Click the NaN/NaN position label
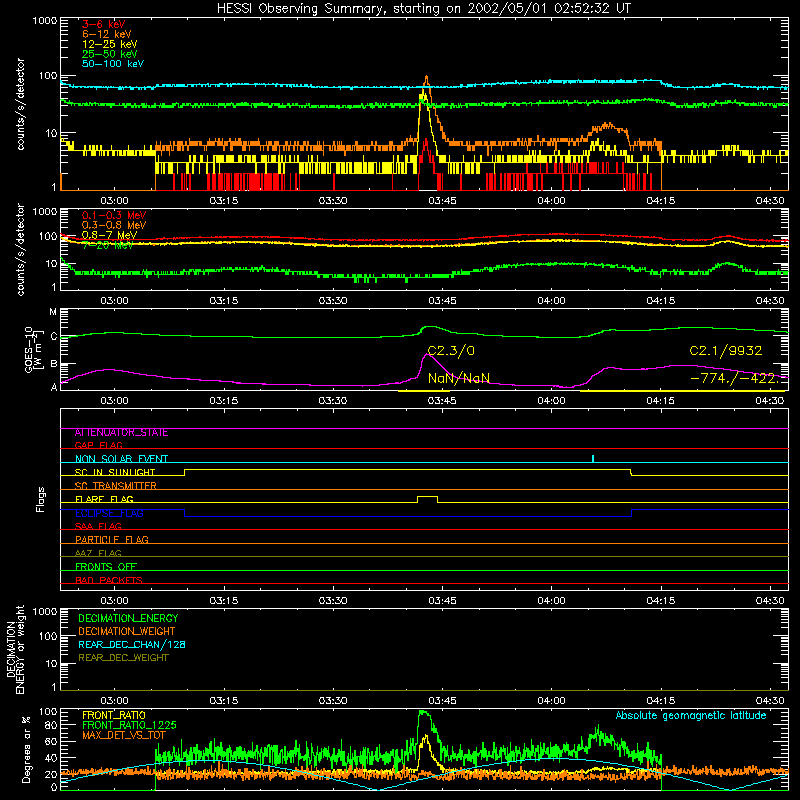The width and height of the screenshot is (800, 800). point(459,378)
